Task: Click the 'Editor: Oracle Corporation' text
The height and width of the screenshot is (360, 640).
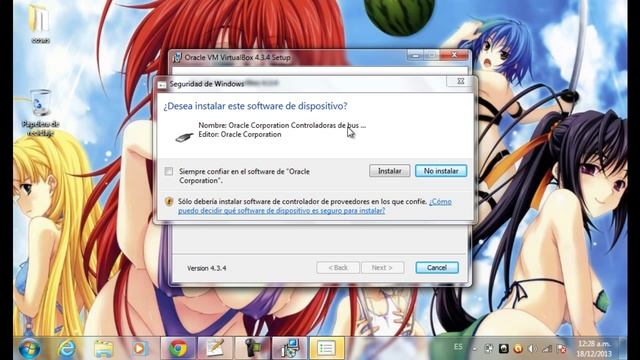Action: 240,134
